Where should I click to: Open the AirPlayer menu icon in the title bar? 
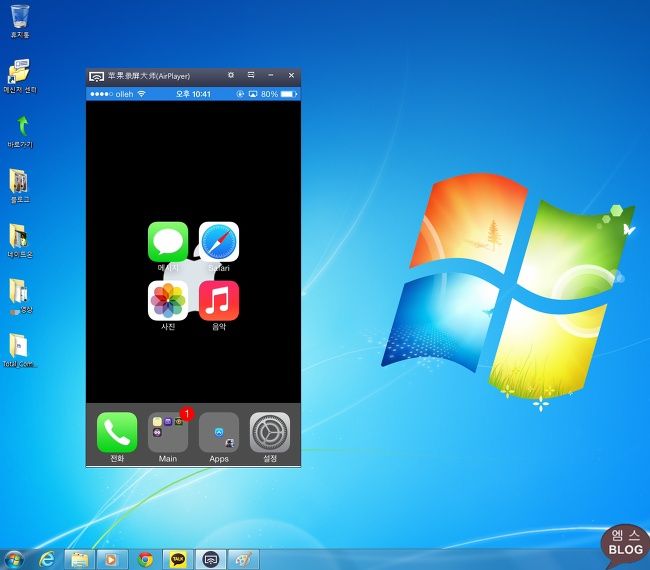coord(251,75)
